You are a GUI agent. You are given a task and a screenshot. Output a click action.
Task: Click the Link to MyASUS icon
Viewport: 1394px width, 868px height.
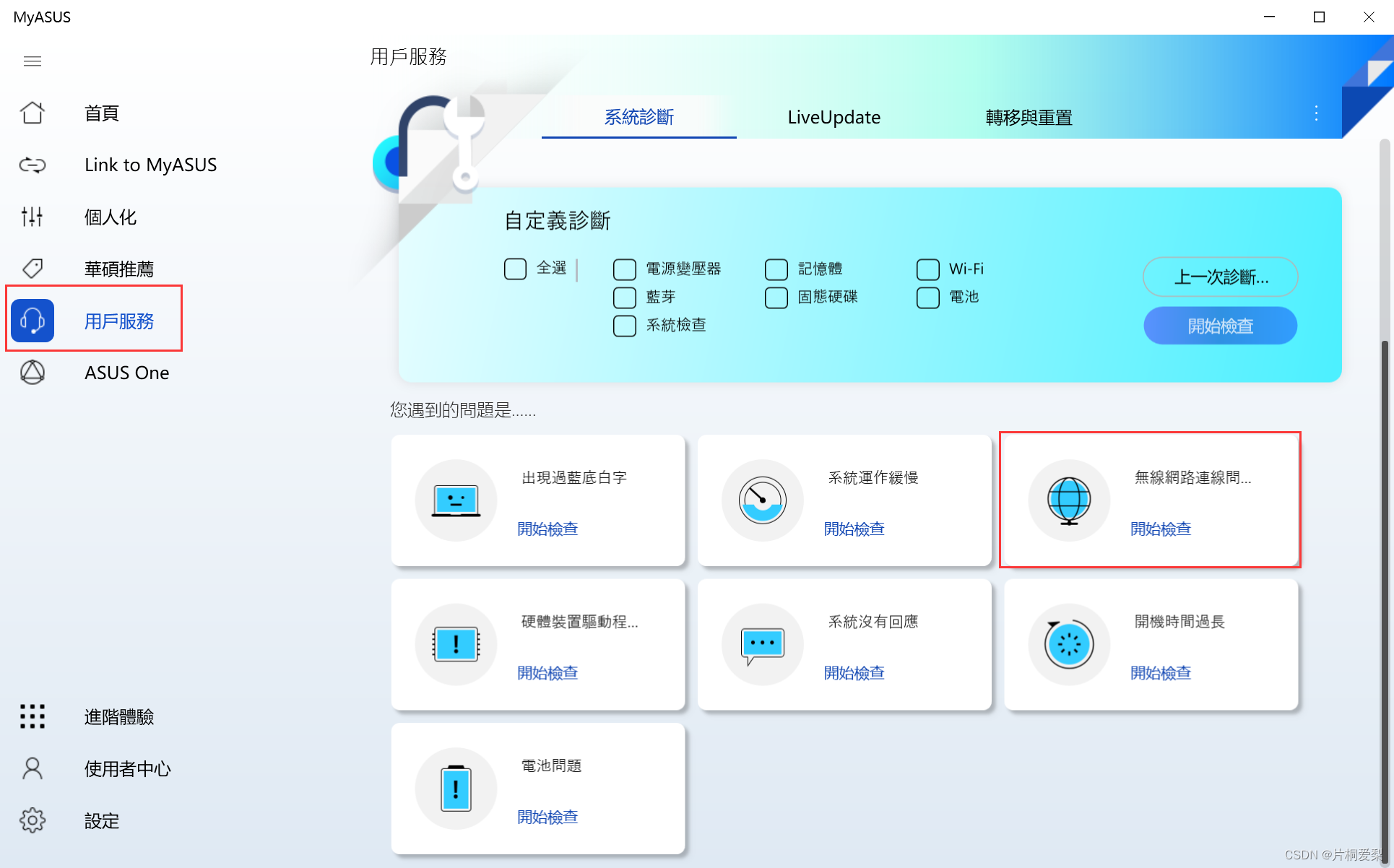coord(33,165)
